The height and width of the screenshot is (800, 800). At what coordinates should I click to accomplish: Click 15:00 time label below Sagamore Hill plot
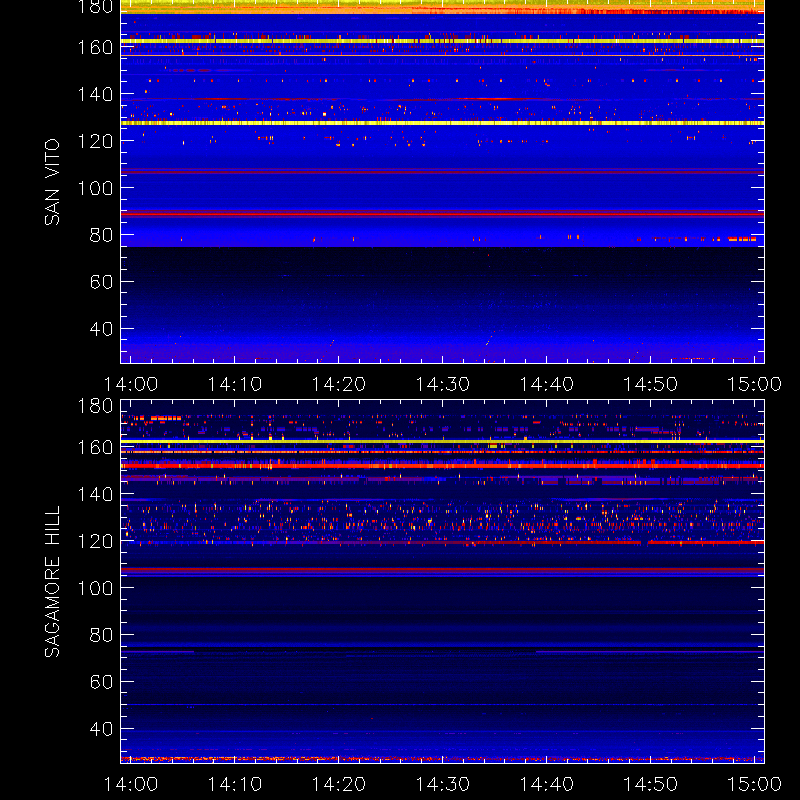(x=754, y=784)
